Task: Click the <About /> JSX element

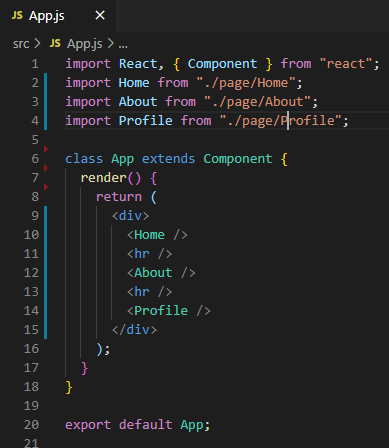Action: (x=161, y=273)
